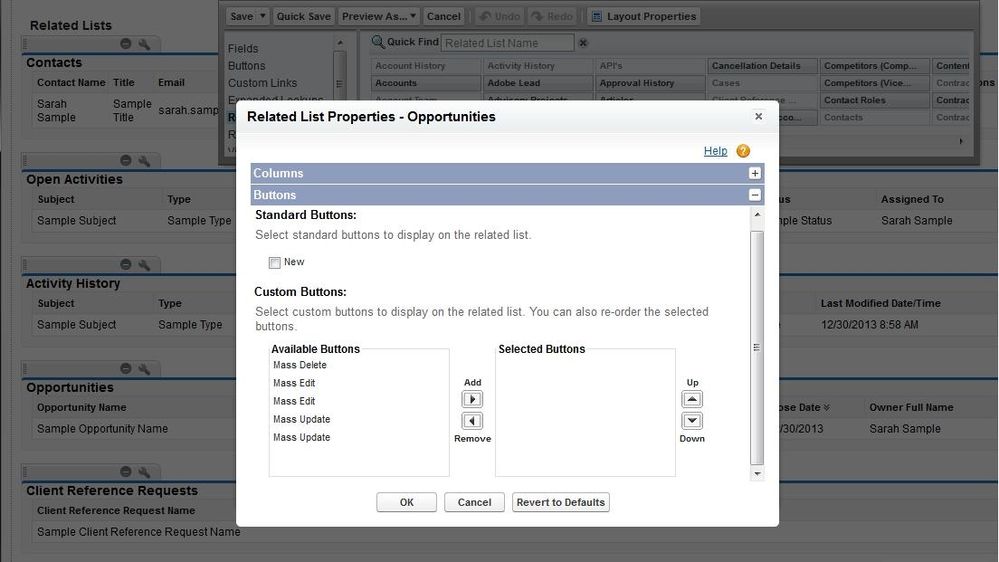This screenshot has width=999, height=562.
Task: Collapse the Buttons section
Action: pos(754,195)
